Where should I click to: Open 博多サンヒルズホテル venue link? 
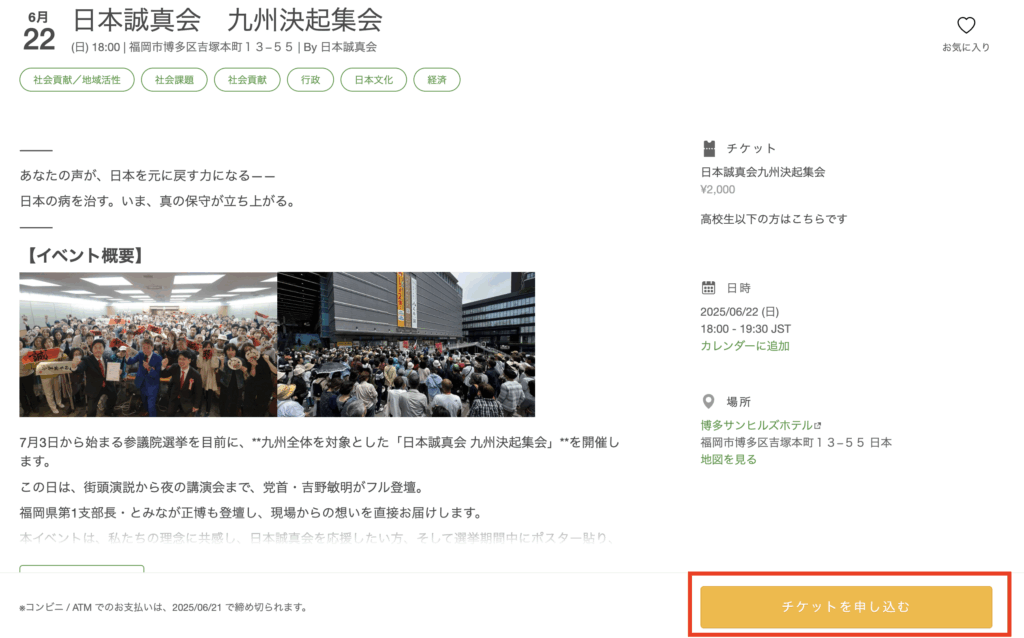pos(756,425)
